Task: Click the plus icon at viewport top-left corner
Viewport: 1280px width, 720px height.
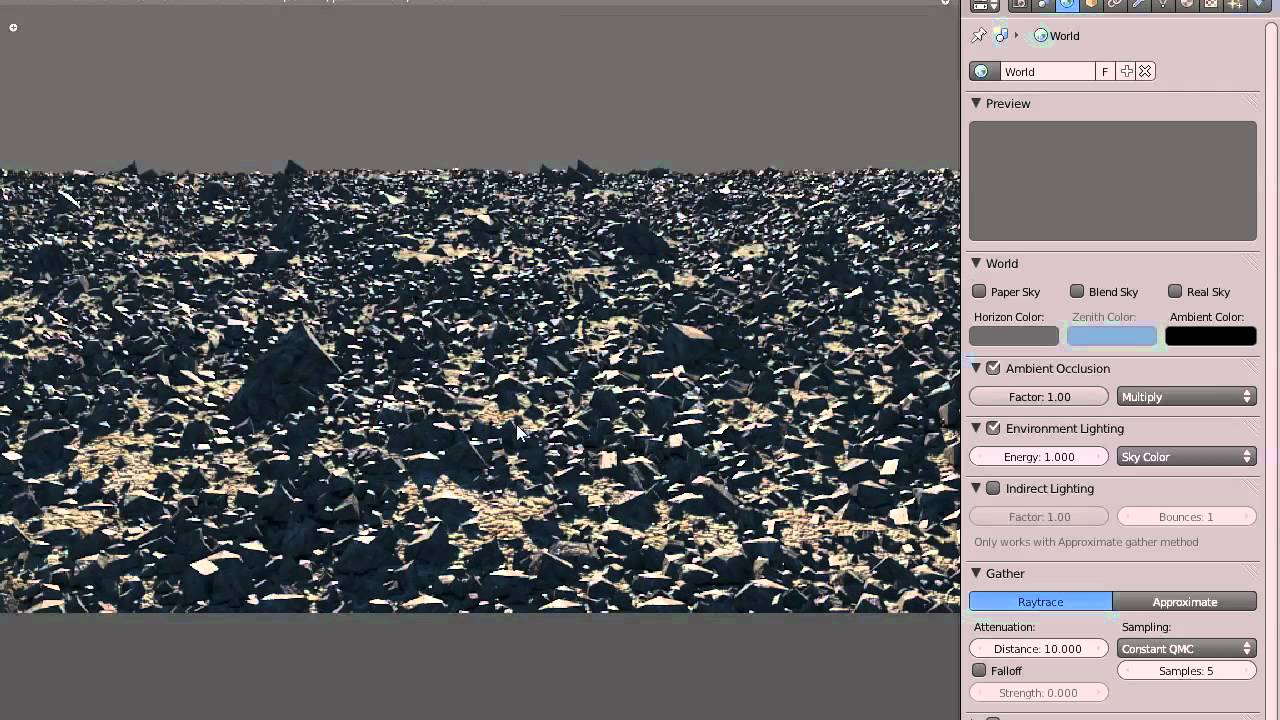Action: (x=13, y=28)
